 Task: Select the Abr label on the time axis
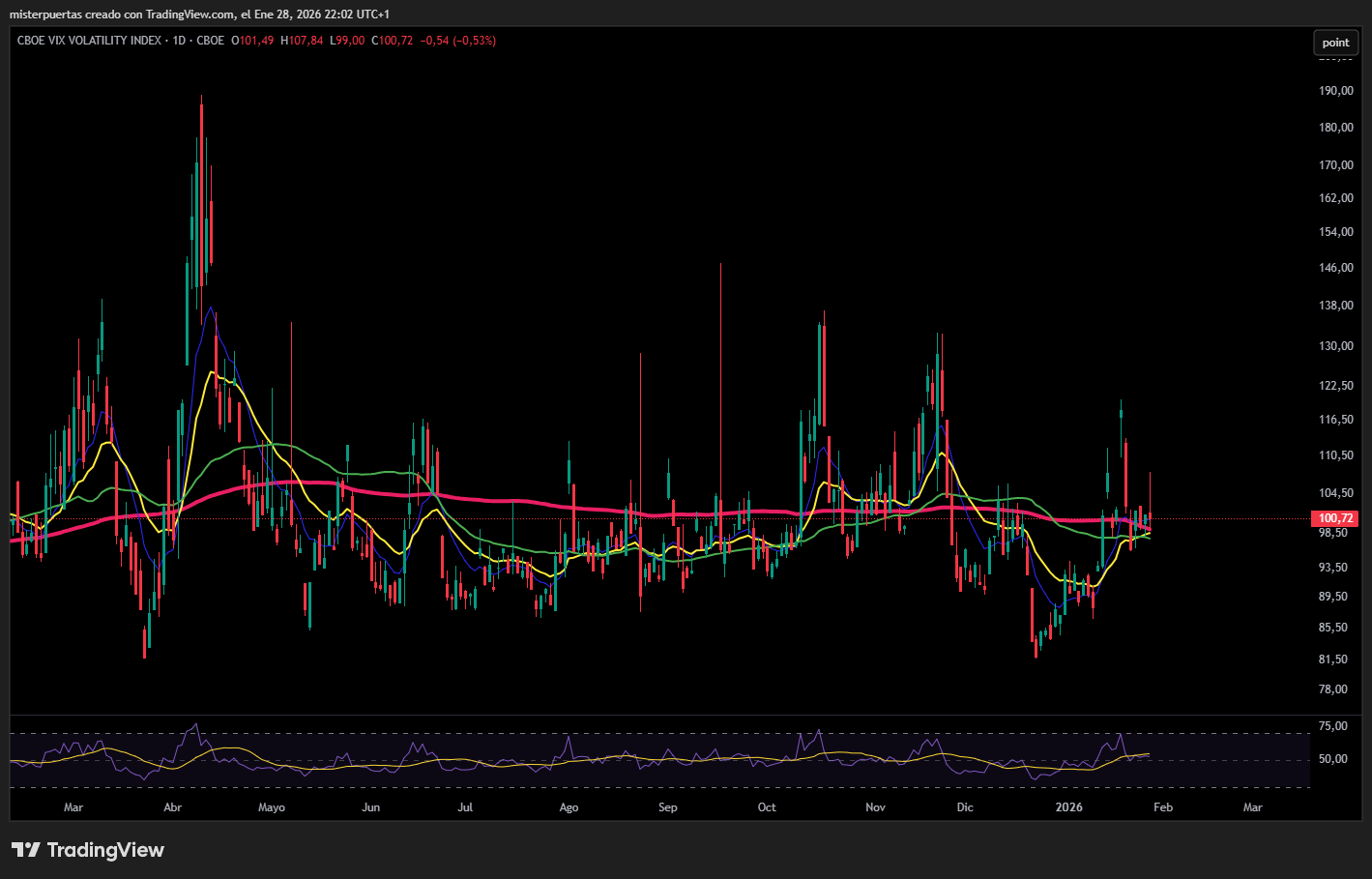[x=173, y=806]
